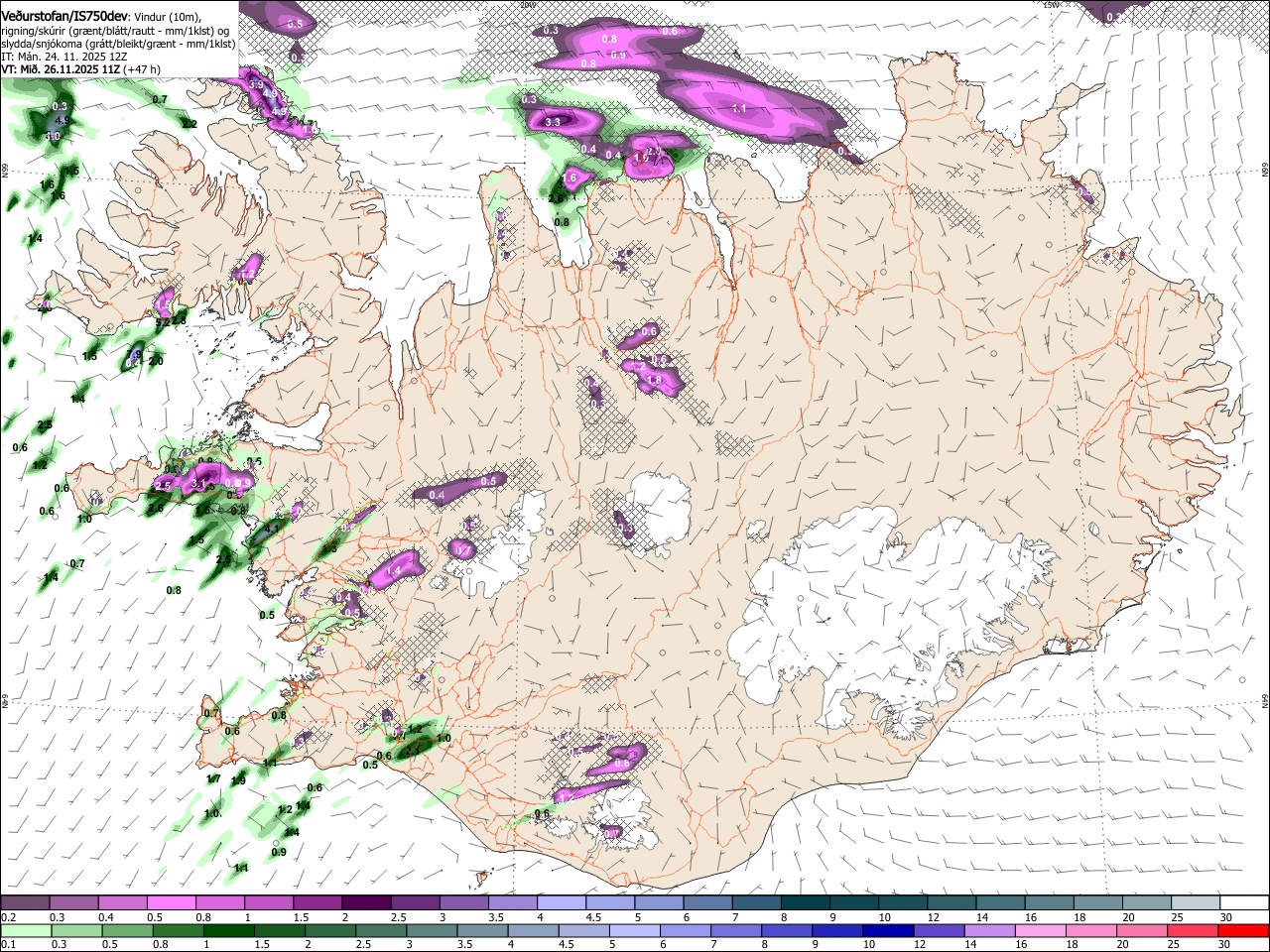Image resolution: width=1270 pixels, height=952 pixels.
Task: Click the 0.1 label starting the bottom legend row
Action: (x=9, y=945)
